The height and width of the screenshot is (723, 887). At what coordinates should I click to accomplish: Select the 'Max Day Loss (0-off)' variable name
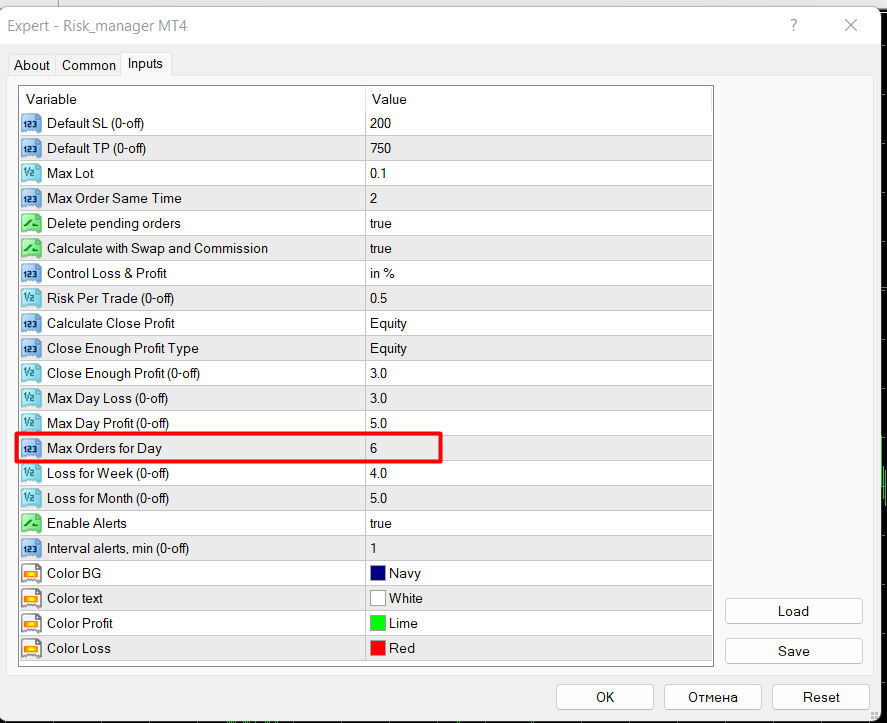coord(107,398)
